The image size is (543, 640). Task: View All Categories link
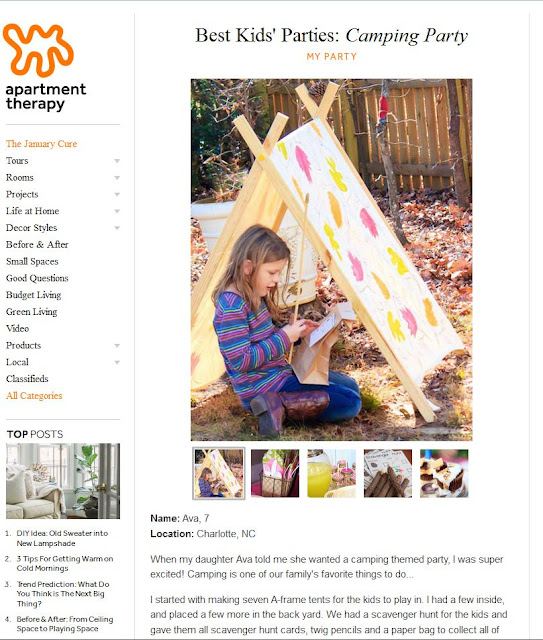click(34, 396)
